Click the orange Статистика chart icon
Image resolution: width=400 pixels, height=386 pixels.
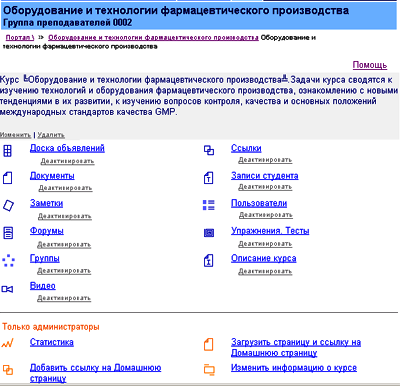pos(7,343)
